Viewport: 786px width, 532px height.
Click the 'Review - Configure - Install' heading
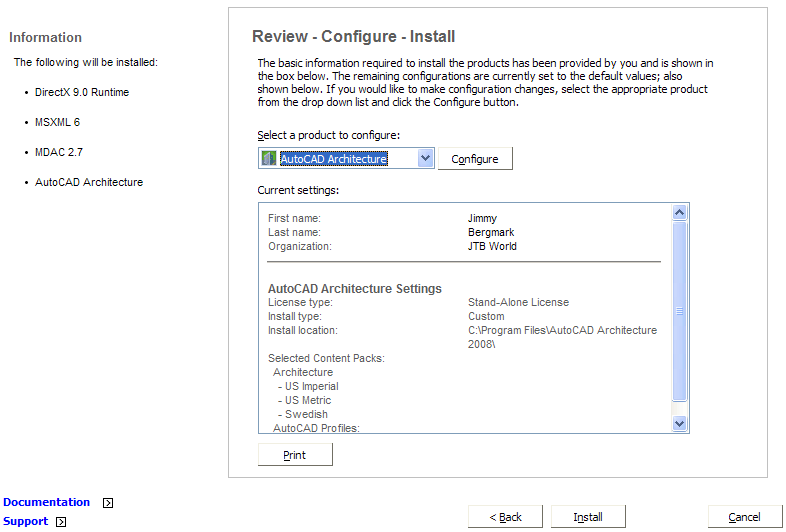coord(353,37)
